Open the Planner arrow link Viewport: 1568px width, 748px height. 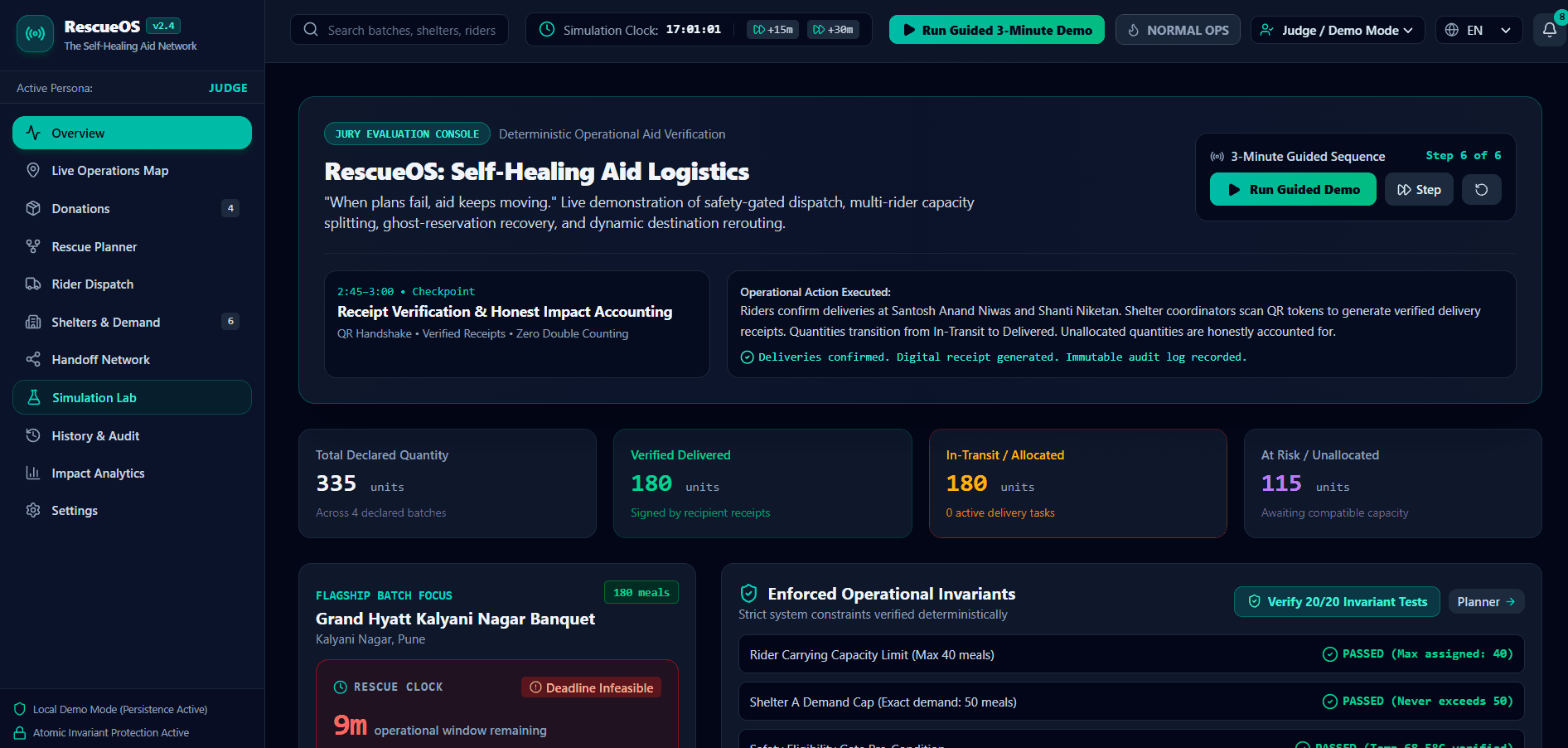coord(1486,601)
